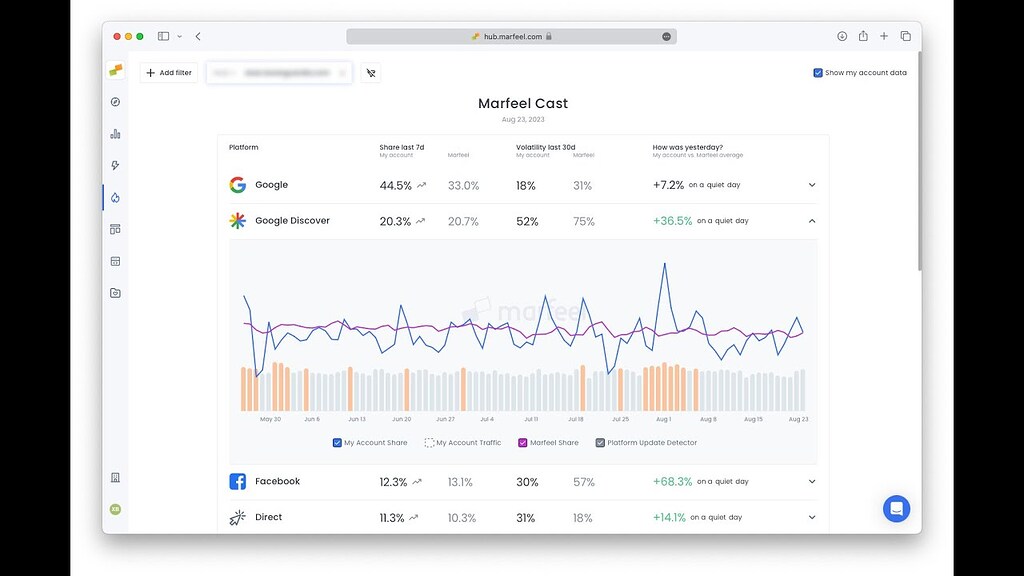Collapse the Google Discover chart section
The image size is (1024, 576).
pyautogui.click(x=812, y=221)
